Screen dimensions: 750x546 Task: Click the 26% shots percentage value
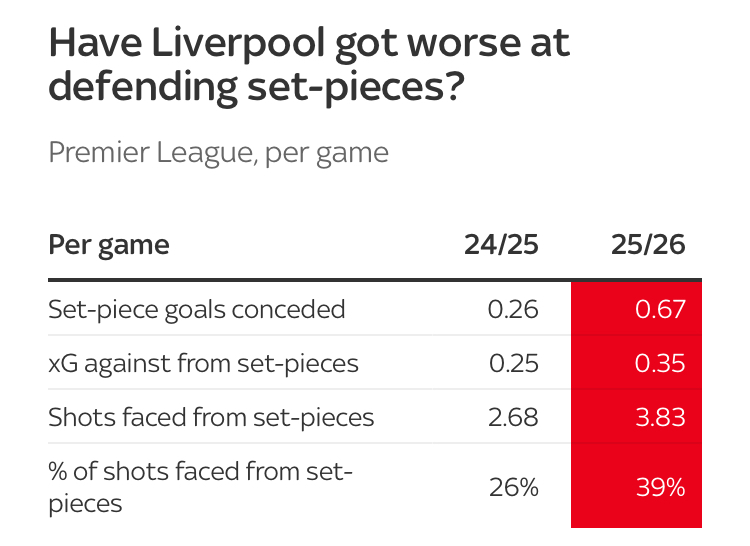click(514, 487)
